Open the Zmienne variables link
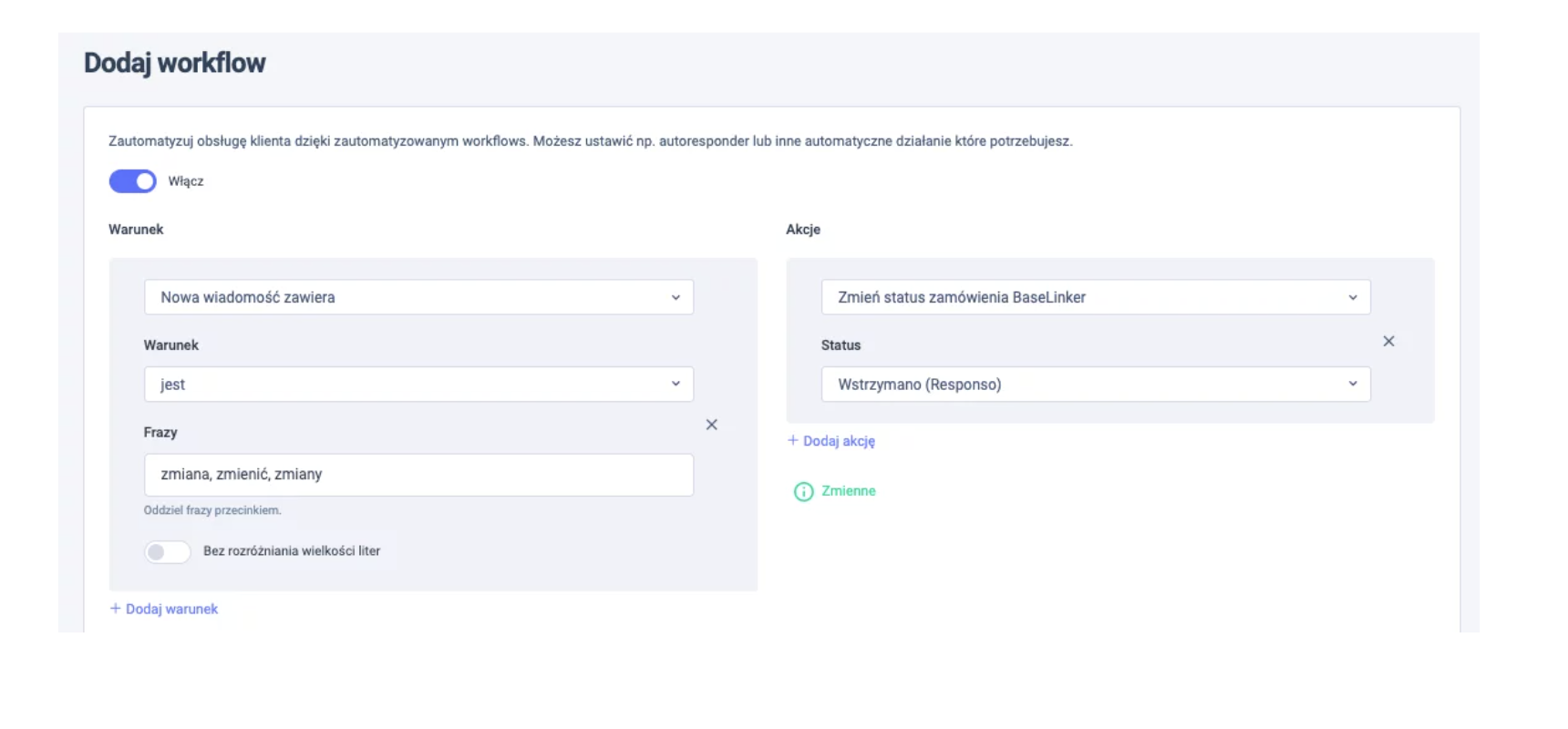This screenshot has width=1568, height=729. [x=848, y=491]
